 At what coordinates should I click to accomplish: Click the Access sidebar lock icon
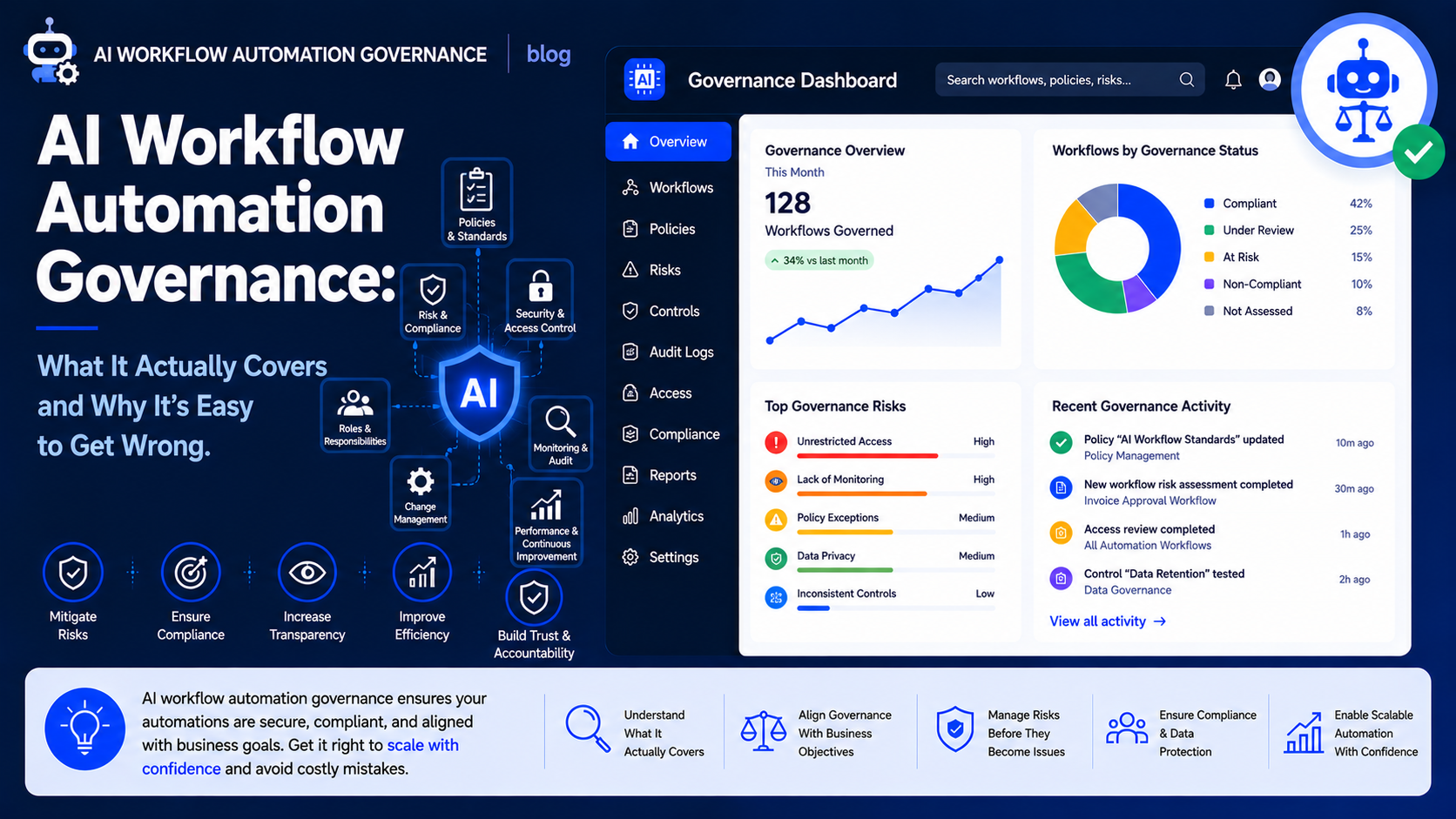point(630,393)
